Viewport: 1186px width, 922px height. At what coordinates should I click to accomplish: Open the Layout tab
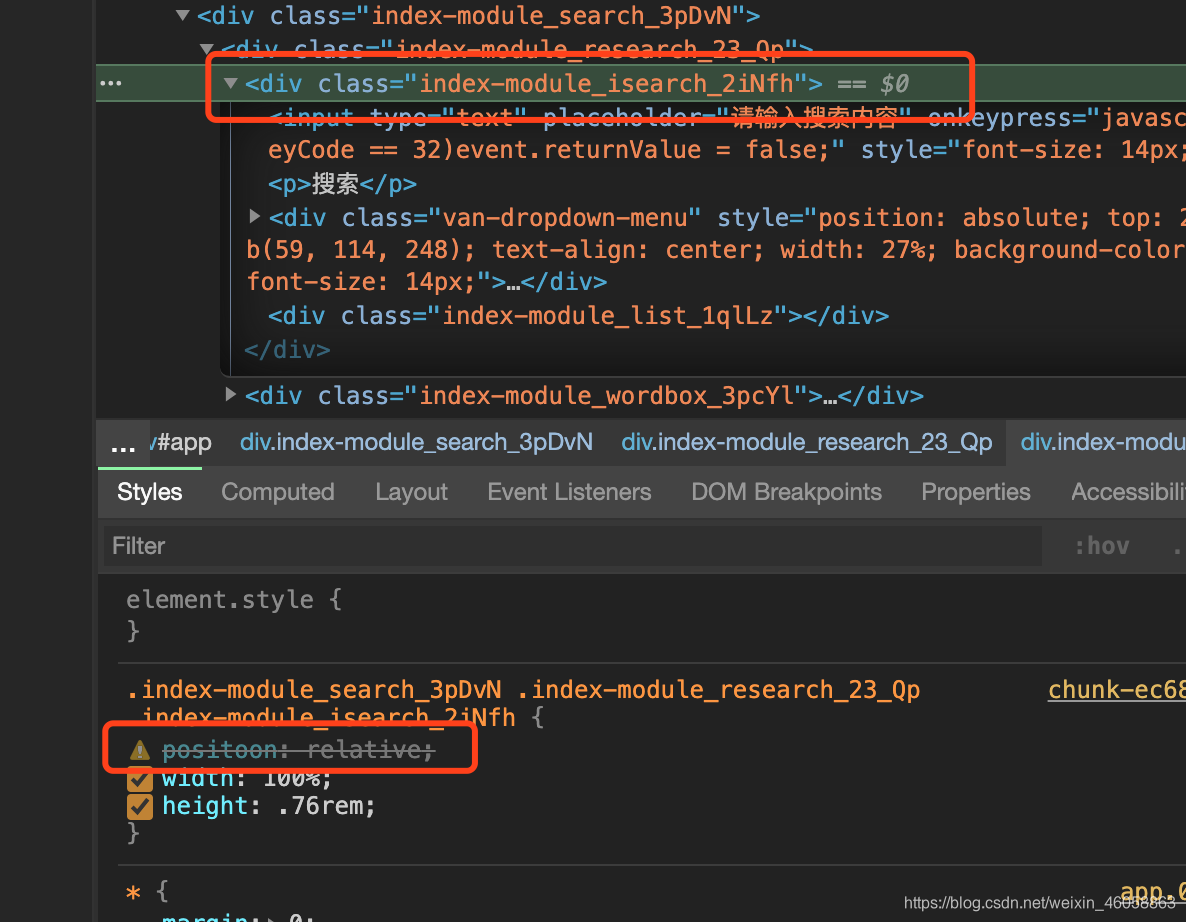tap(411, 492)
